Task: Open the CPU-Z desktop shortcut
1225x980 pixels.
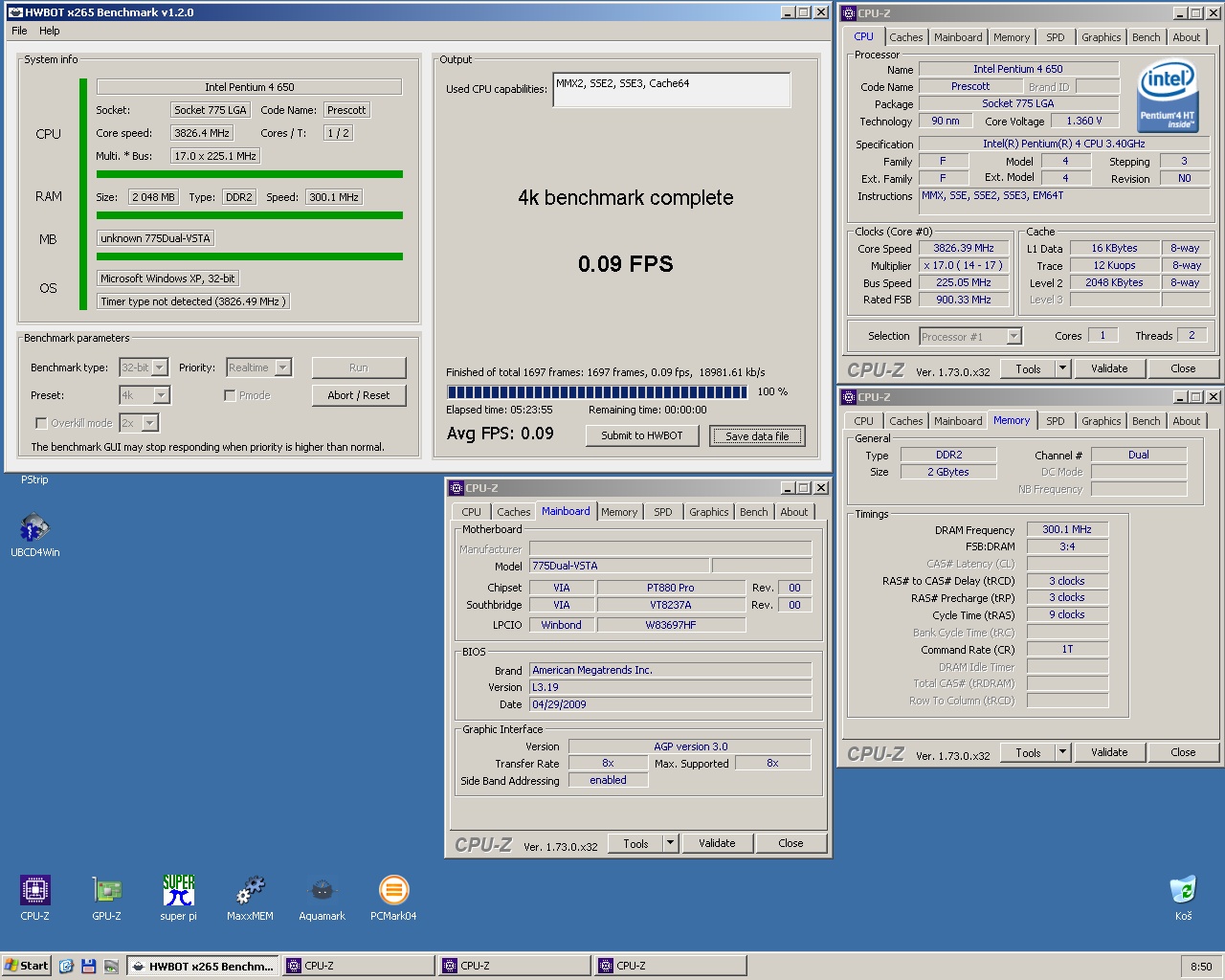Action: 34,898
